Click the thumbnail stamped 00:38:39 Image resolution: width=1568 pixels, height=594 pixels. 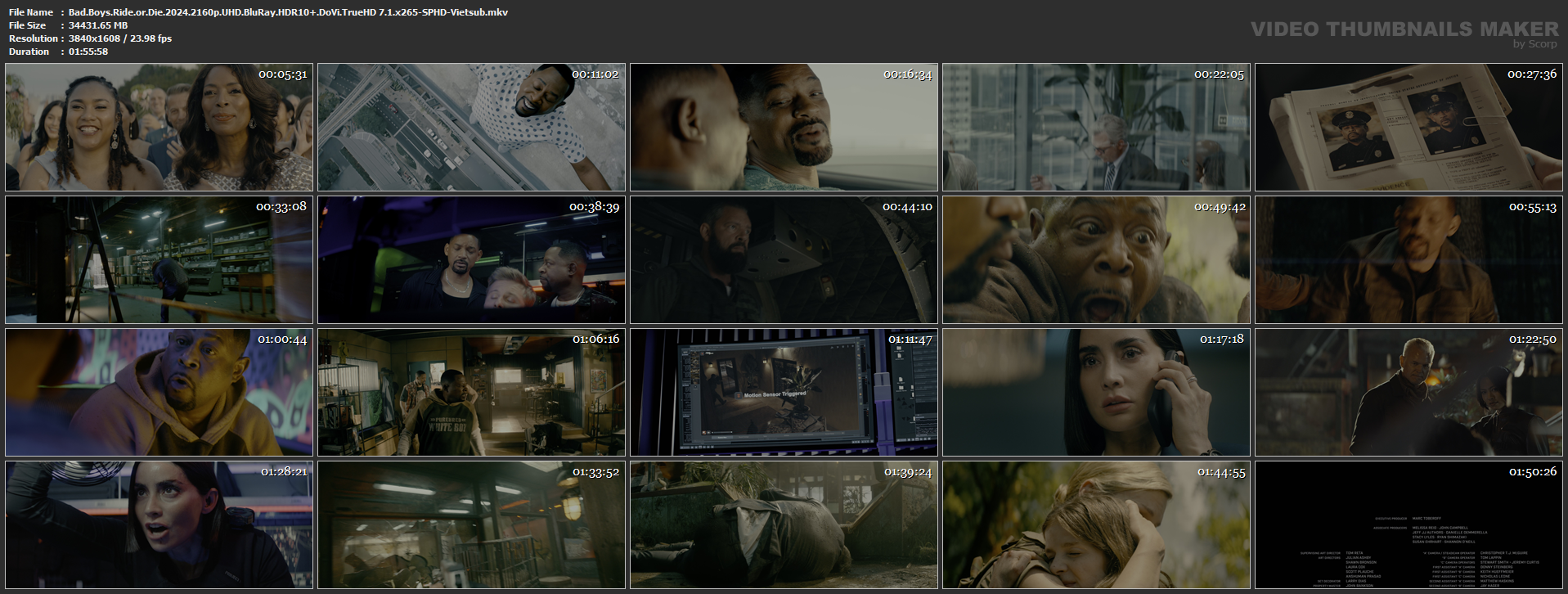(x=471, y=259)
